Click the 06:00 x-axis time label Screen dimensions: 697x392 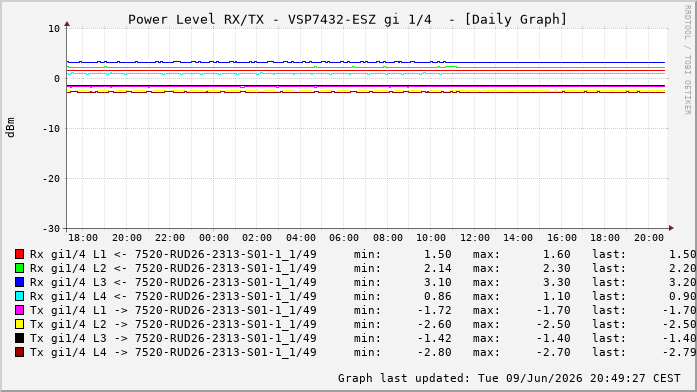[x=344, y=238]
